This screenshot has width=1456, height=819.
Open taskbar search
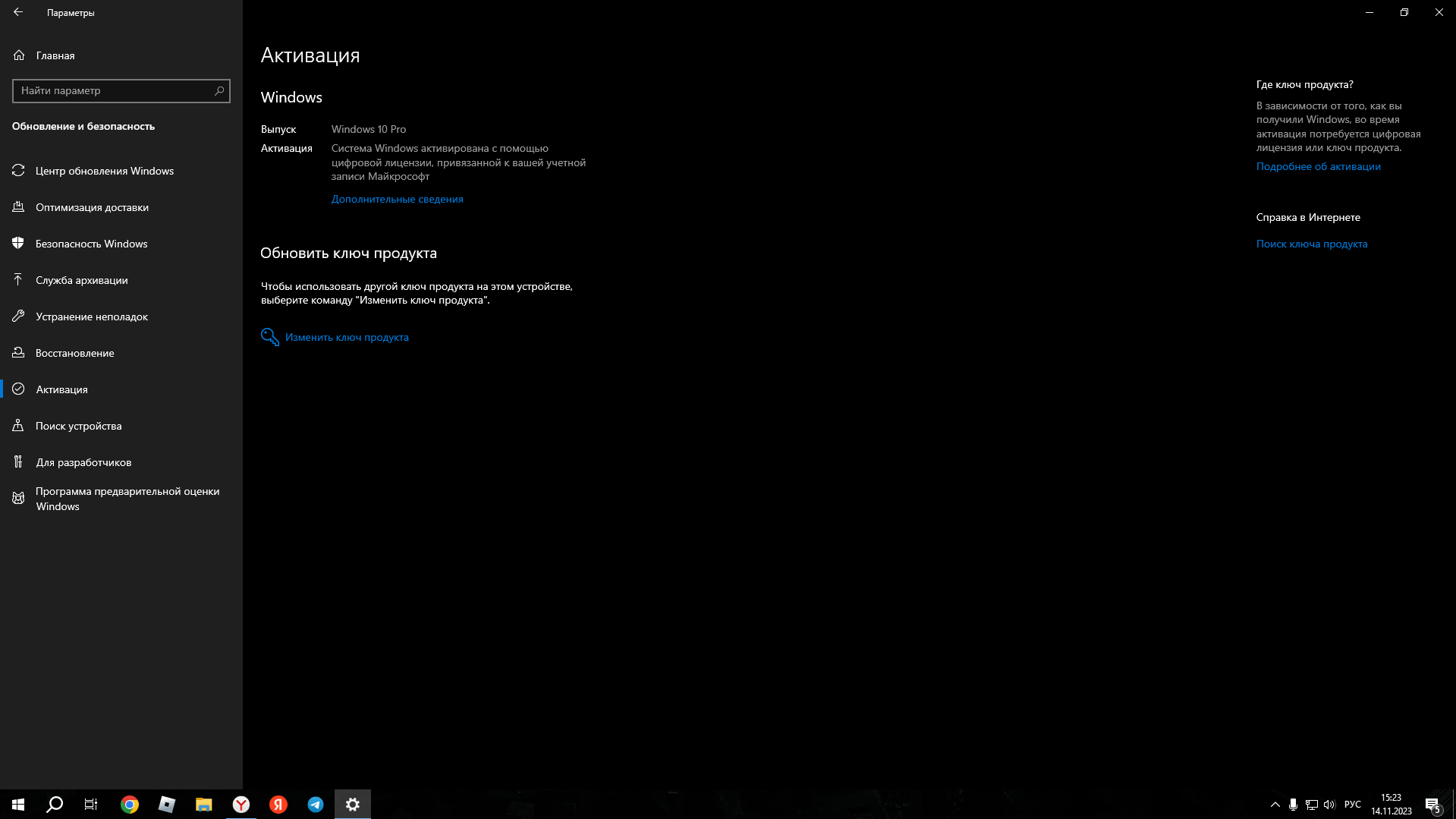55,805
